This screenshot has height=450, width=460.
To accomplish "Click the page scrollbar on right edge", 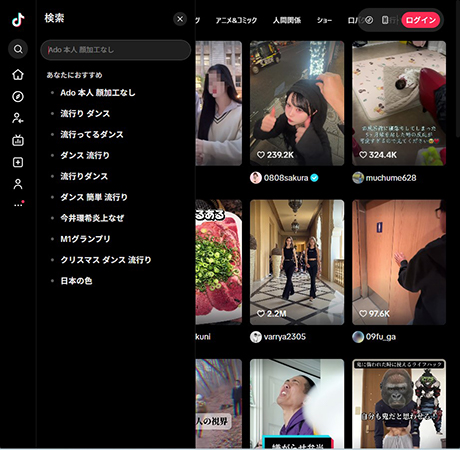I will 458,70.
